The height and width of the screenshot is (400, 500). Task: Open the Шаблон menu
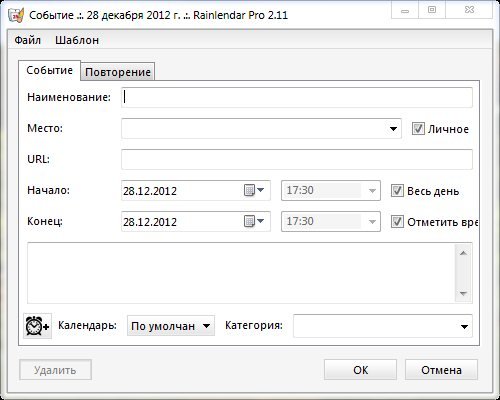77,40
